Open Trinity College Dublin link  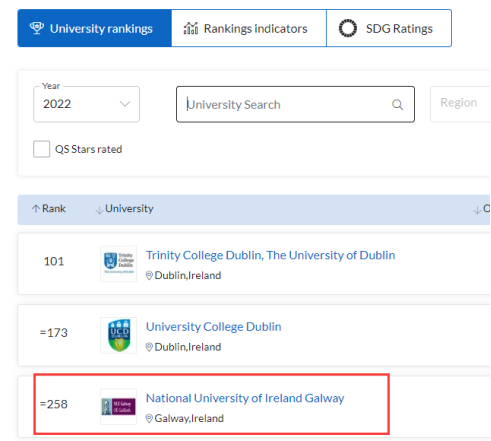270,255
